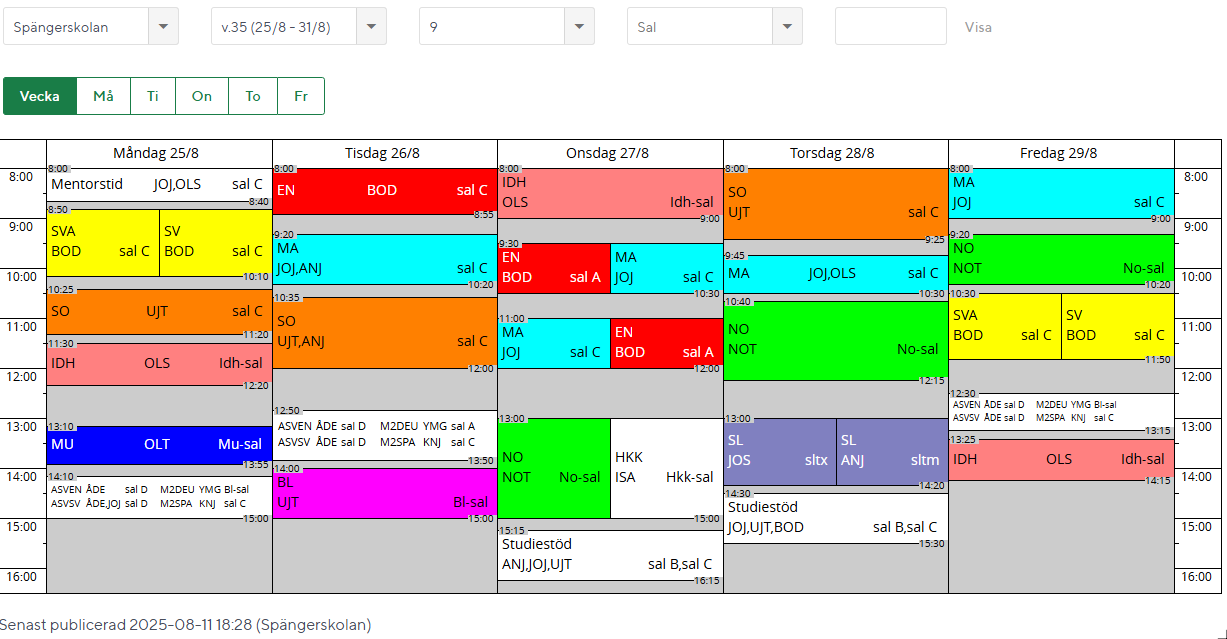Click the empty text input field
The image size is (1227, 639).
pyautogui.click(x=890, y=27)
